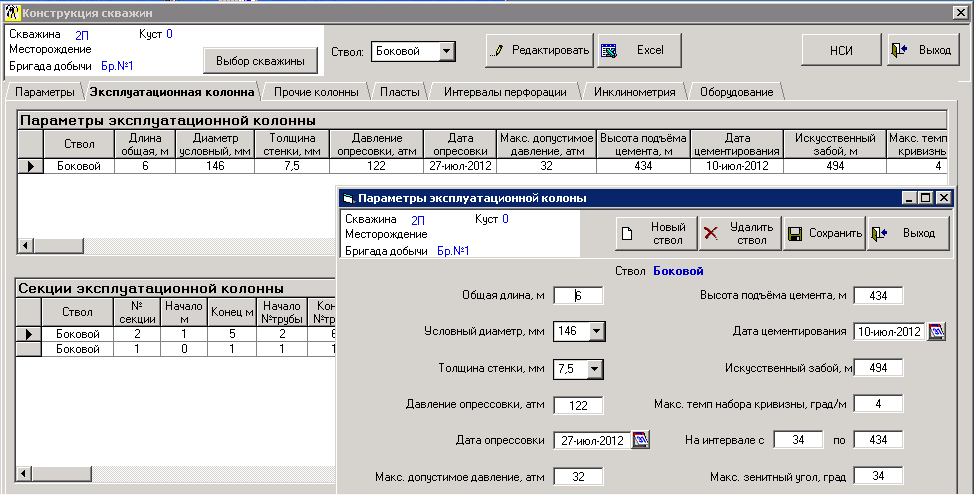This screenshot has height=496, width=974.
Task: Export the data with the Excel button
Action: (x=639, y=50)
